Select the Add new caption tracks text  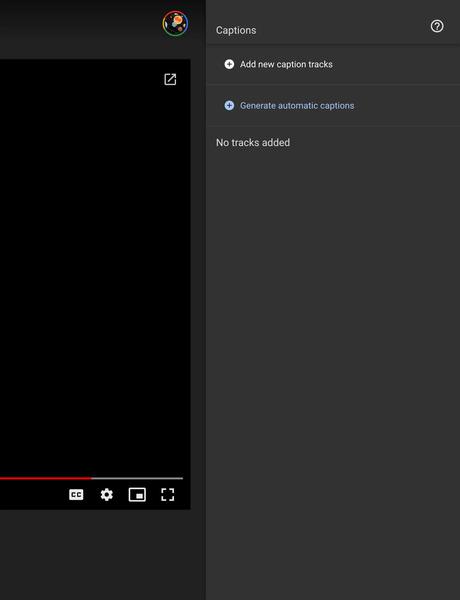pyautogui.click(x=286, y=64)
